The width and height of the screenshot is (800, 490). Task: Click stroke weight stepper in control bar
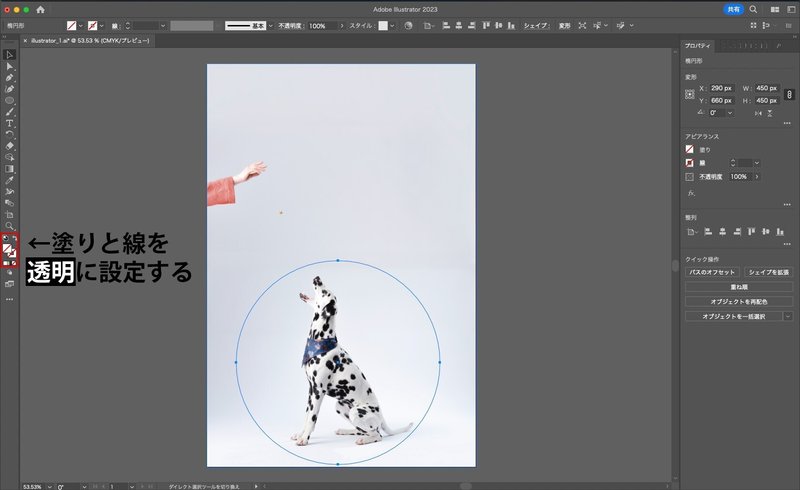click(128, 26)
